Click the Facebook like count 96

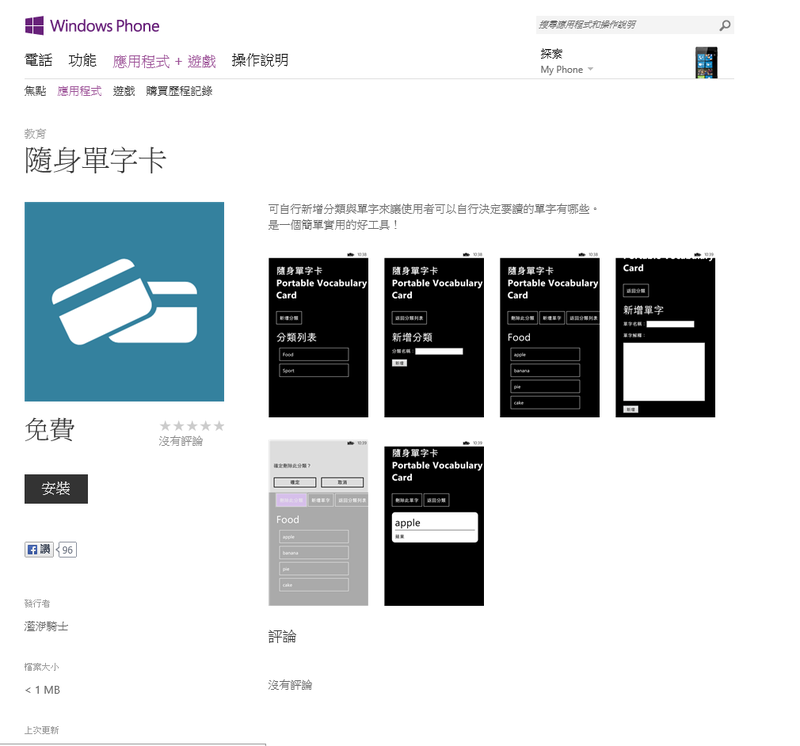point(67,550)
